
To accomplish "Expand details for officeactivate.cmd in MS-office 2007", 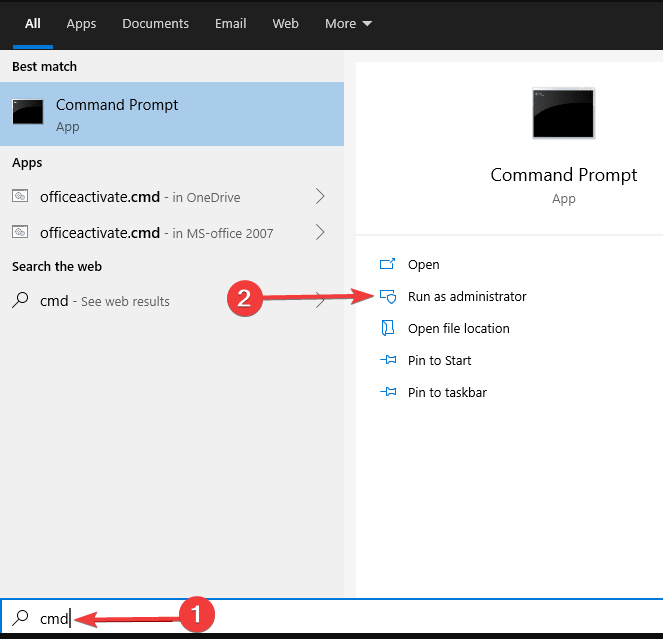I will click(x=320, y=232).
